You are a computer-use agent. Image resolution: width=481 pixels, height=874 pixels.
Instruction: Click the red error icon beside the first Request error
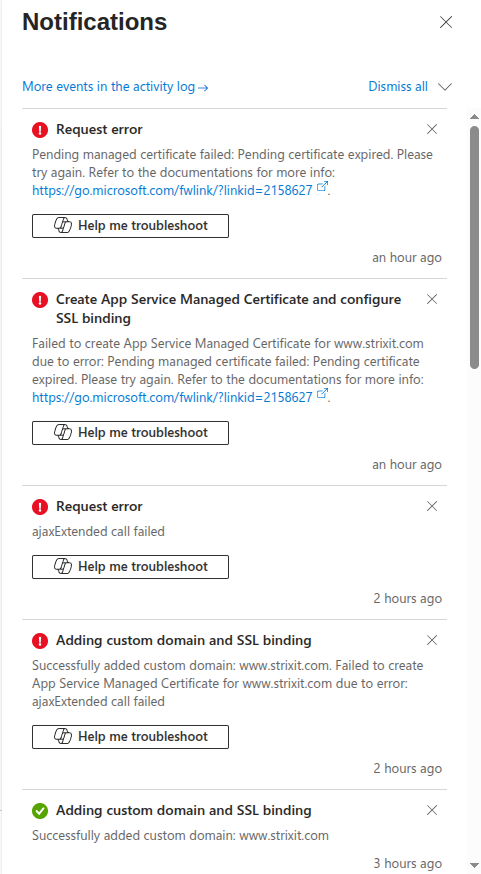[x=40, y=130]
